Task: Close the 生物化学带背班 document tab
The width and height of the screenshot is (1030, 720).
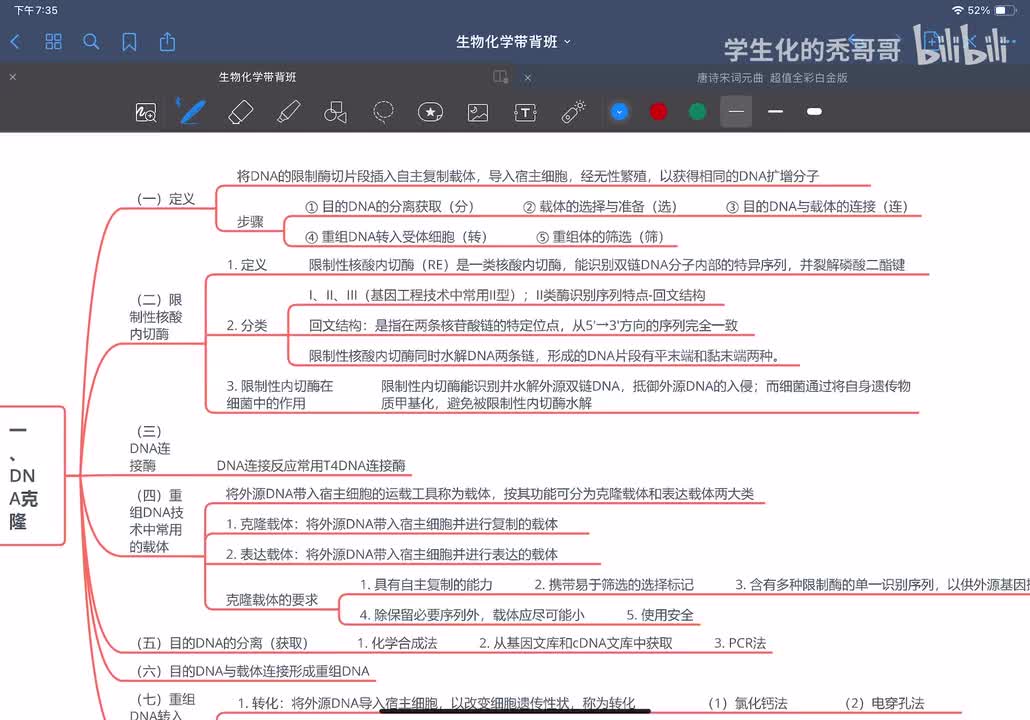Action: (x=12, y=77)
